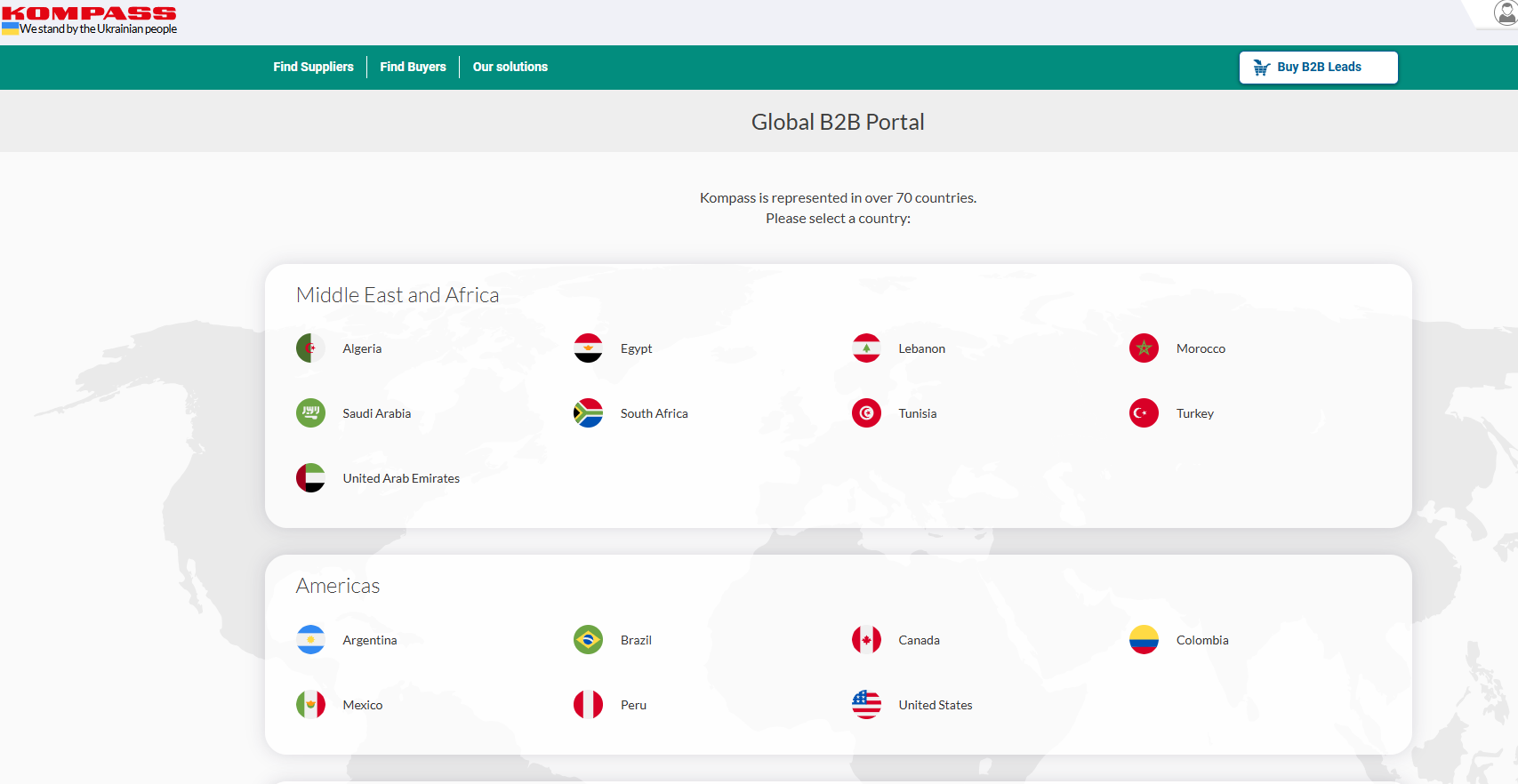
Task: Click the South Africa flag icon
Action: click(x=588, y=413)
